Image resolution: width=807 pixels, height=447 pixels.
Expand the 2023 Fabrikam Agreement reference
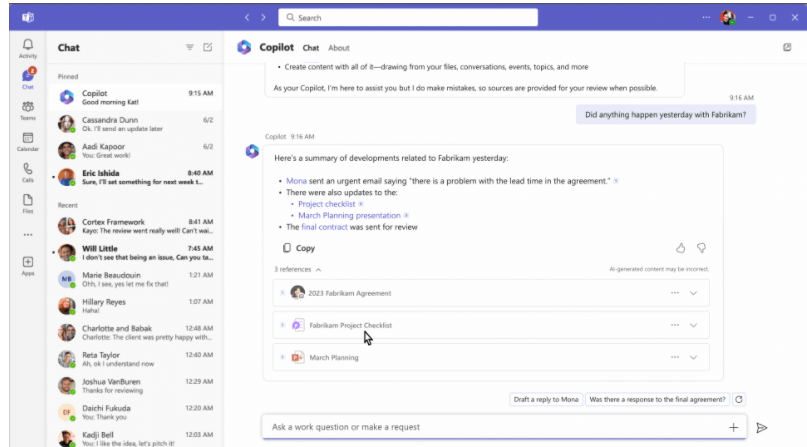click(693, 293)
